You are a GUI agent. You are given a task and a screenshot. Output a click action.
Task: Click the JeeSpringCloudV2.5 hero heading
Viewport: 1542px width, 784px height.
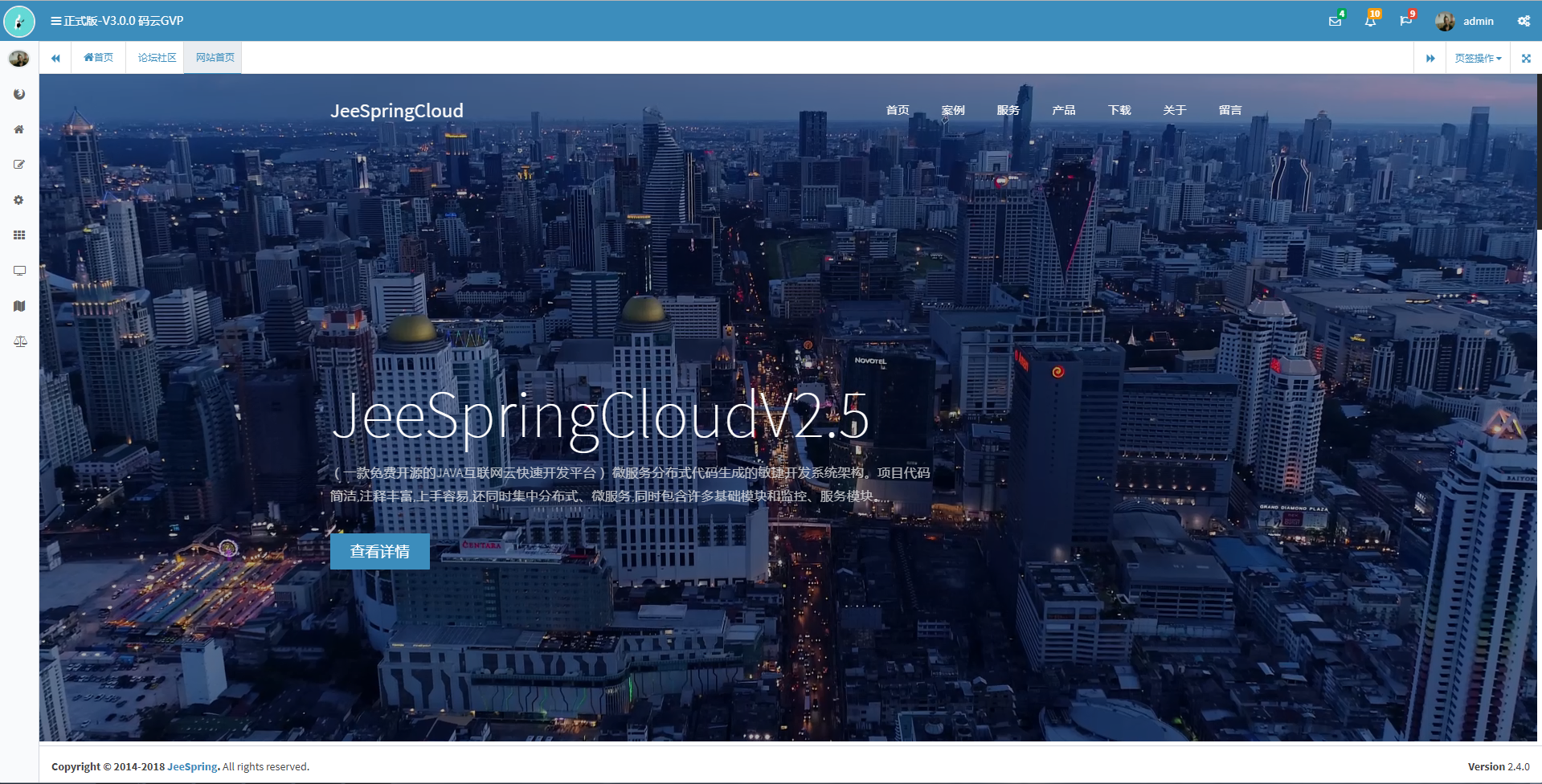(600, 417)
